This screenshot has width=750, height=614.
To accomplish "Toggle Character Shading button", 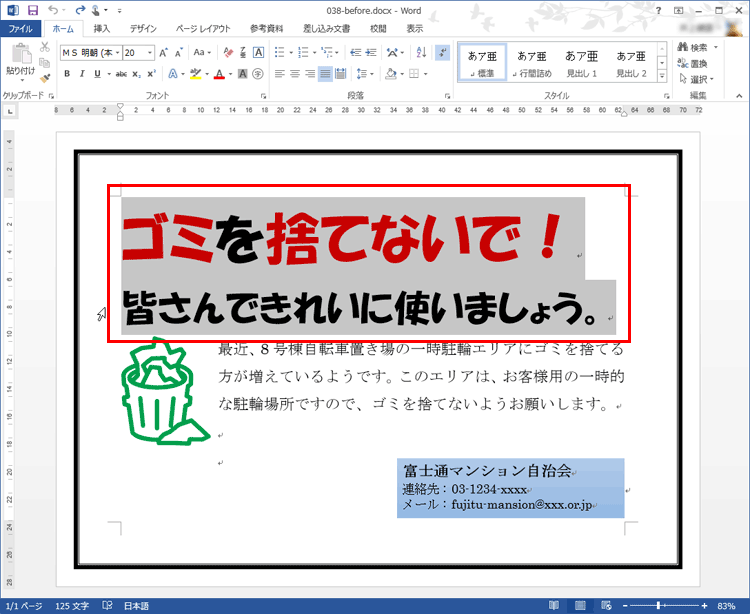I will [x=243, y=74].
